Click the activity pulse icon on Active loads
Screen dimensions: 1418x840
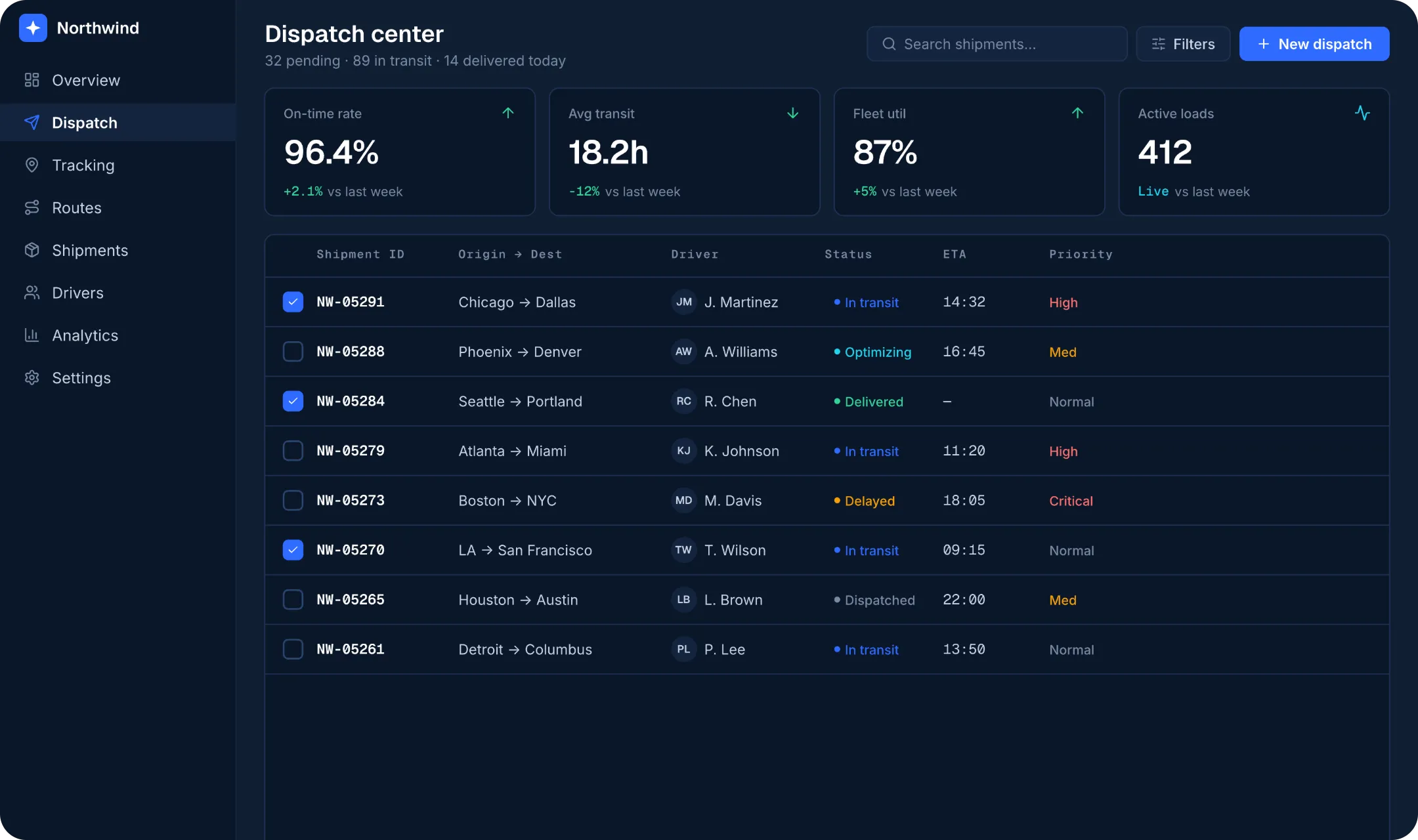click(x=1362, y=113)
